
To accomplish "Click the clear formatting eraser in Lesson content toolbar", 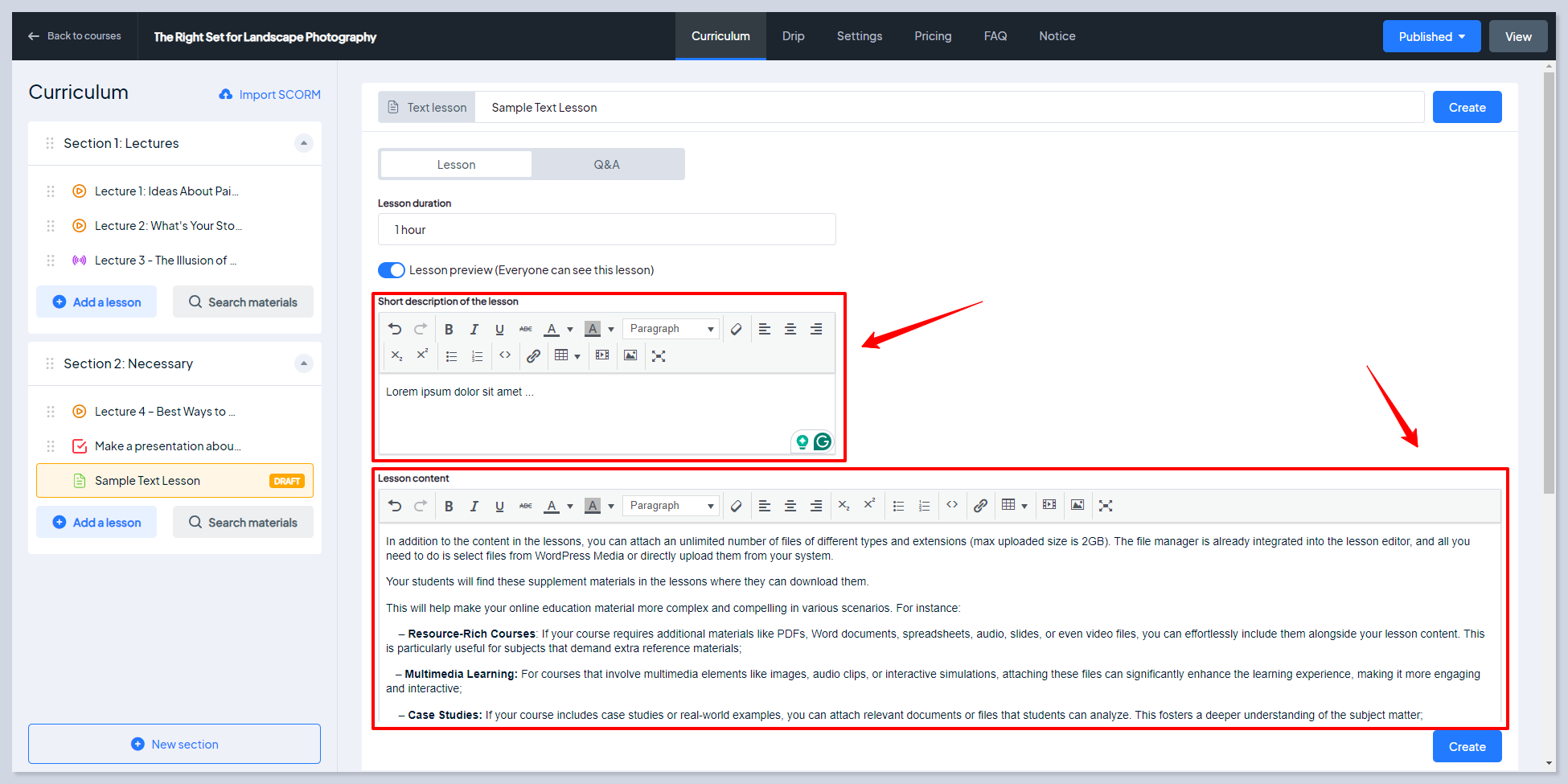I will click(736, 506).
